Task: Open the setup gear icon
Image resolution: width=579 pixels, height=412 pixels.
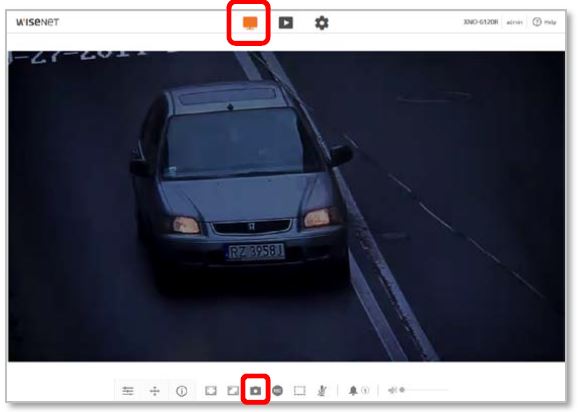Action: 321,23
